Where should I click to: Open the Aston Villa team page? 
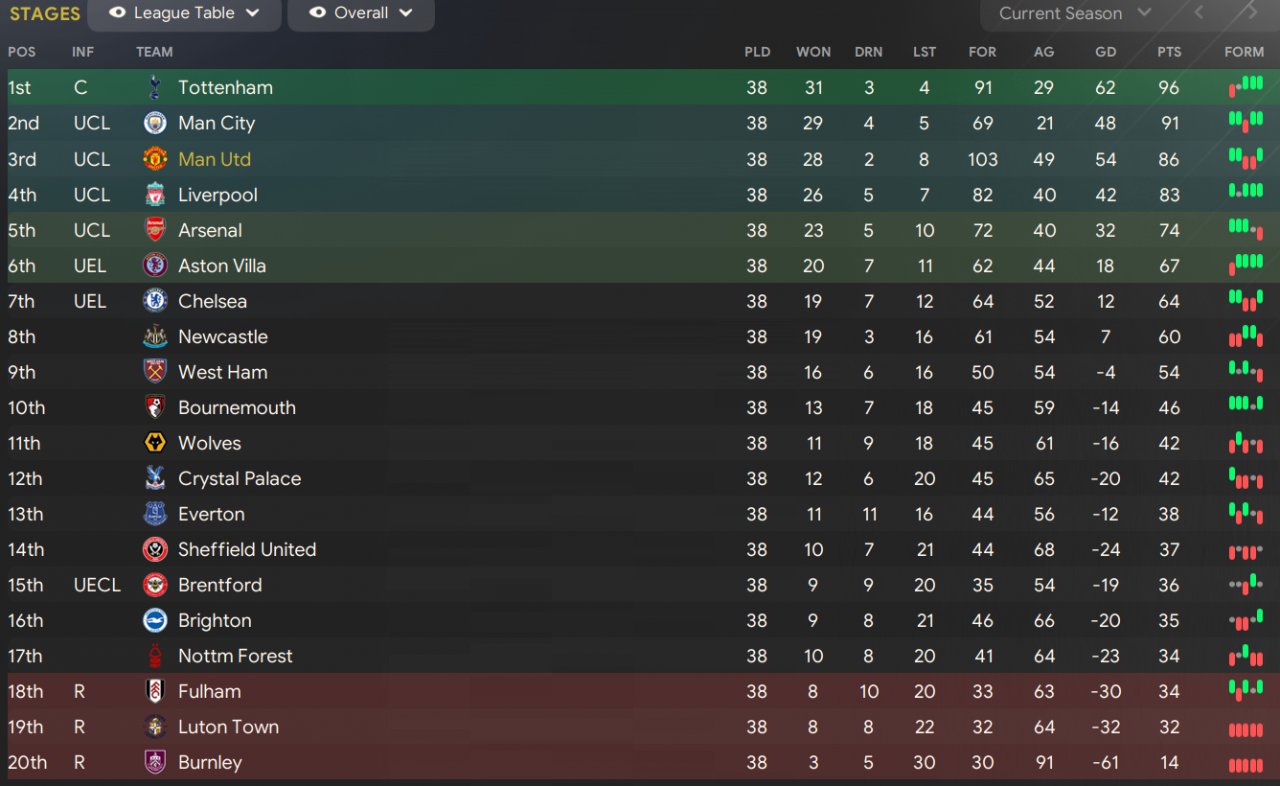222,266
